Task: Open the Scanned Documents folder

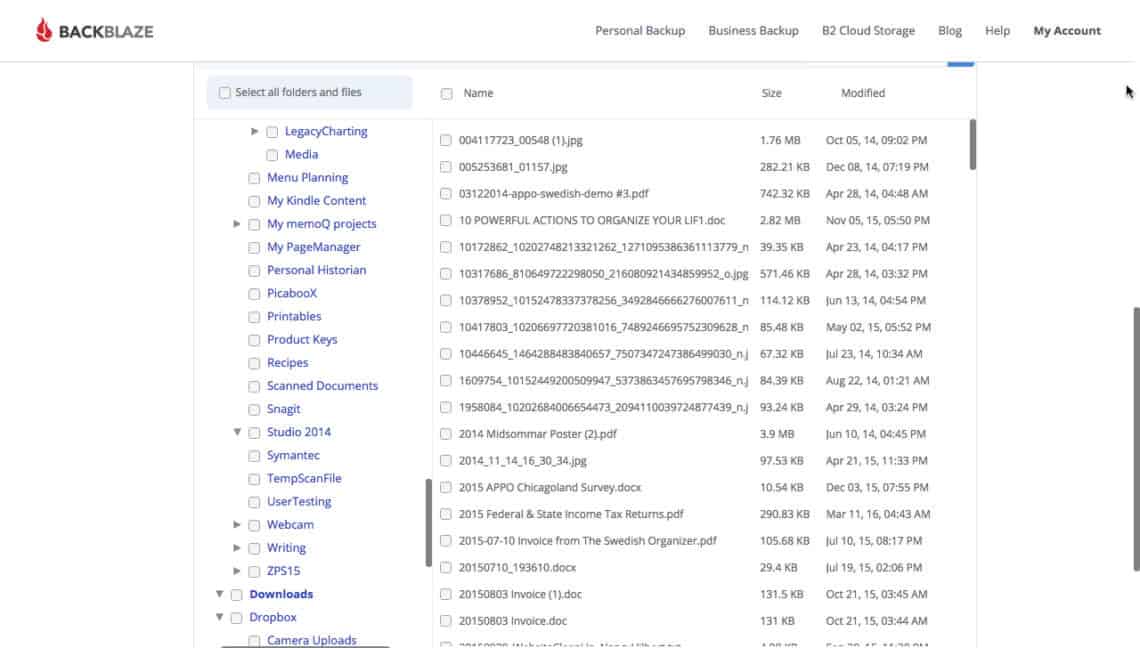Action: tap(322, 385)
